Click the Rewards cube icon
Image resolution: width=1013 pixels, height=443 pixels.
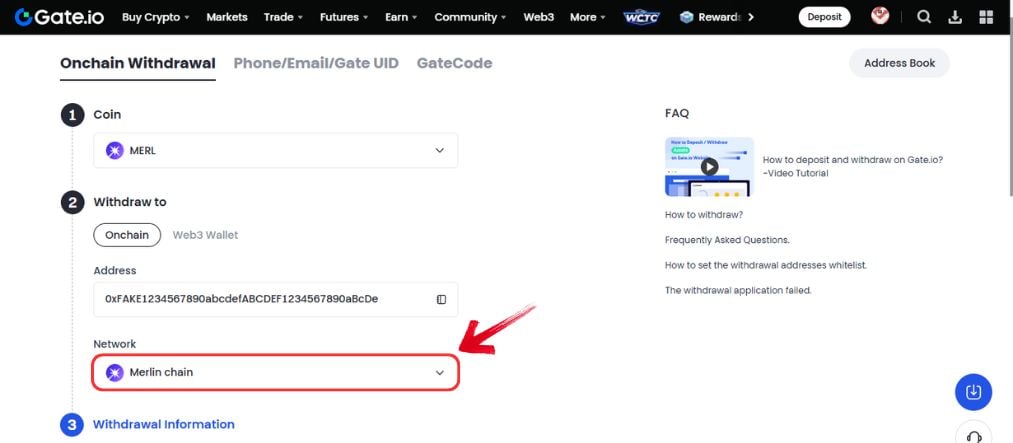point(686,17)
